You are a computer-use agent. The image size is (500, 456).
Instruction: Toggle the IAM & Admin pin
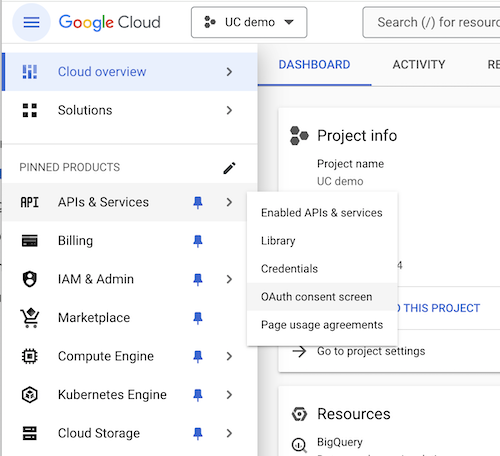pyautogui.click(x=198, y=279)
